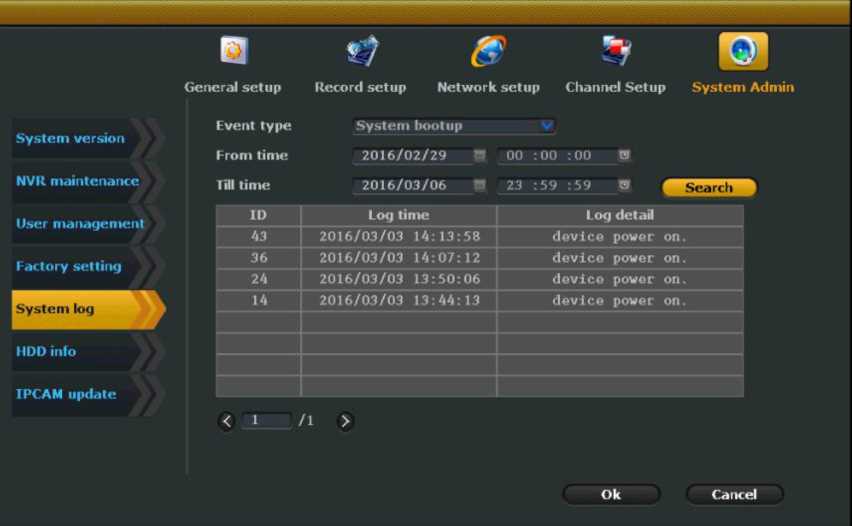The height and width of the screenshot is (526, 852).
Task: Open the User management section
Action: coord(78,224)
